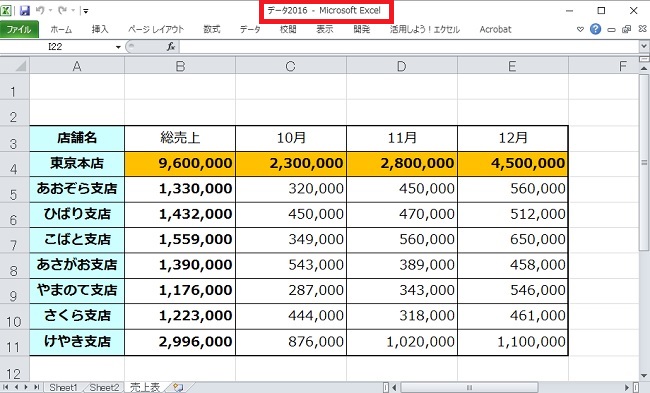Select row 4 header
Screen dimensions: 650x393
pos(15,165)
